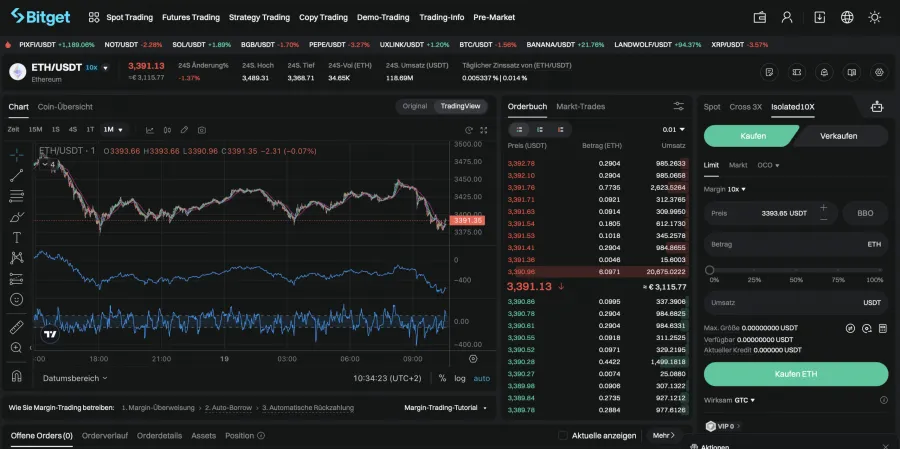Select Kaufen buy side toggle
This screenshot has width=900, height=449.
point(752,136)
